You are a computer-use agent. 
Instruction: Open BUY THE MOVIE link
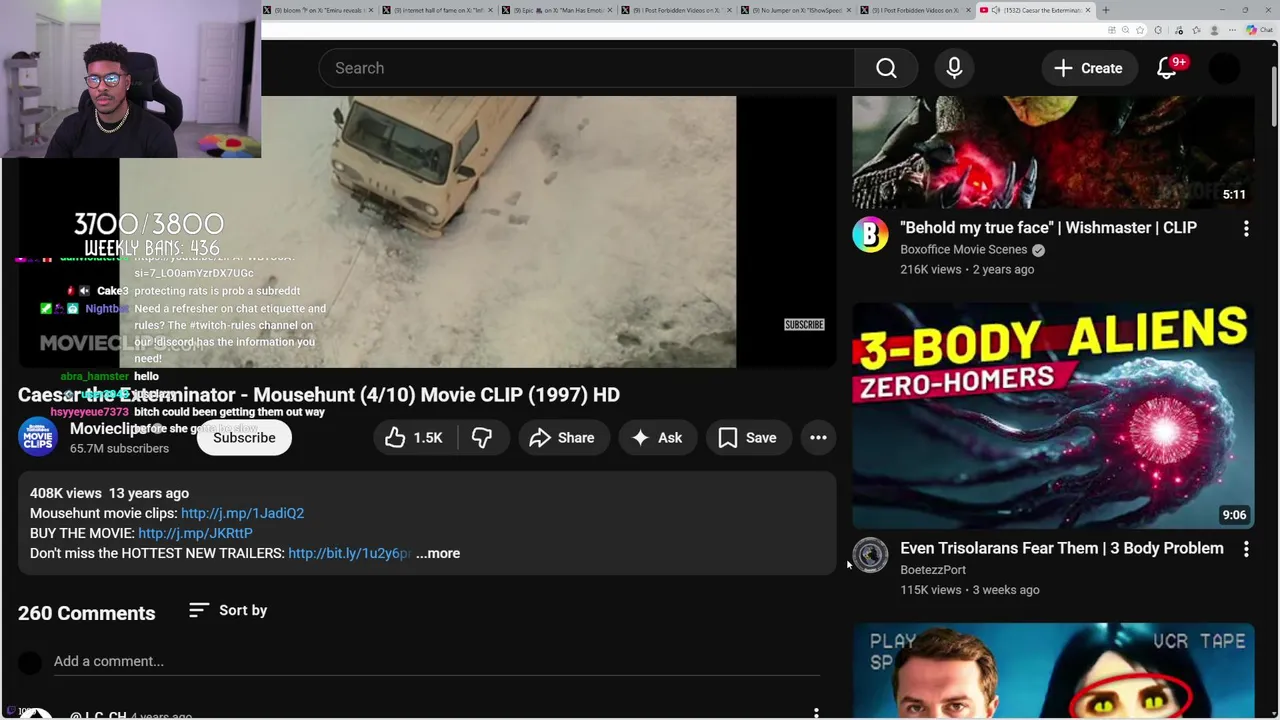(x=195, y=533)
